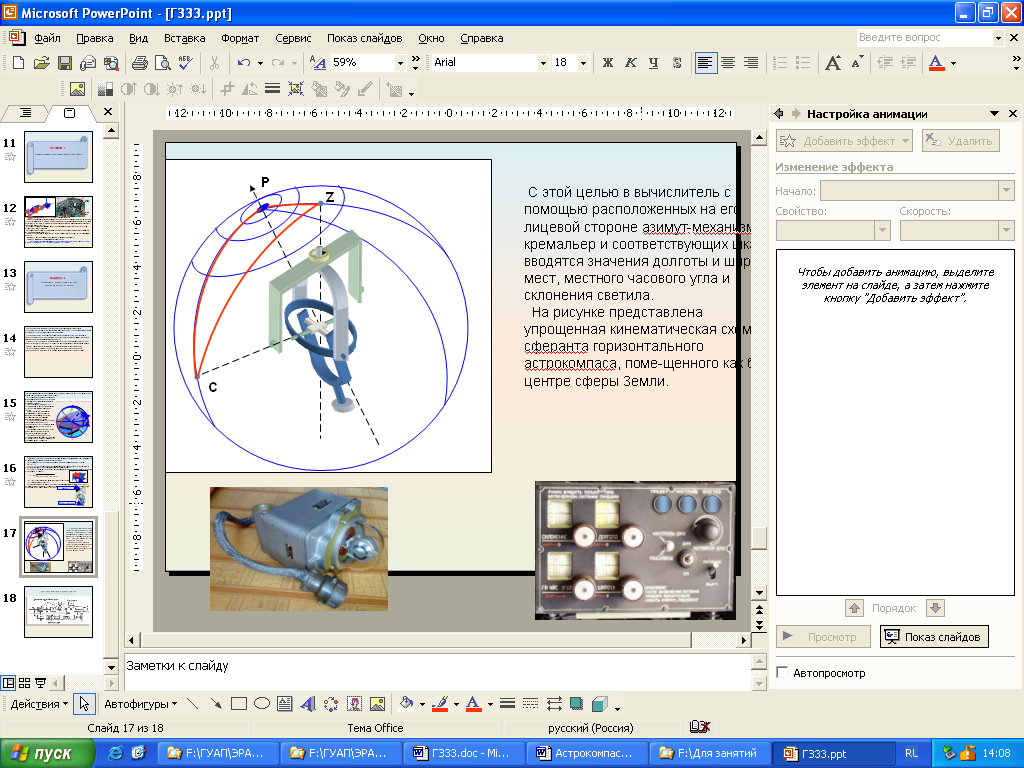Open shadow style settings in the drawing toolbar
The width and height of the screenshot is (1024, 768).
[576, 703]
